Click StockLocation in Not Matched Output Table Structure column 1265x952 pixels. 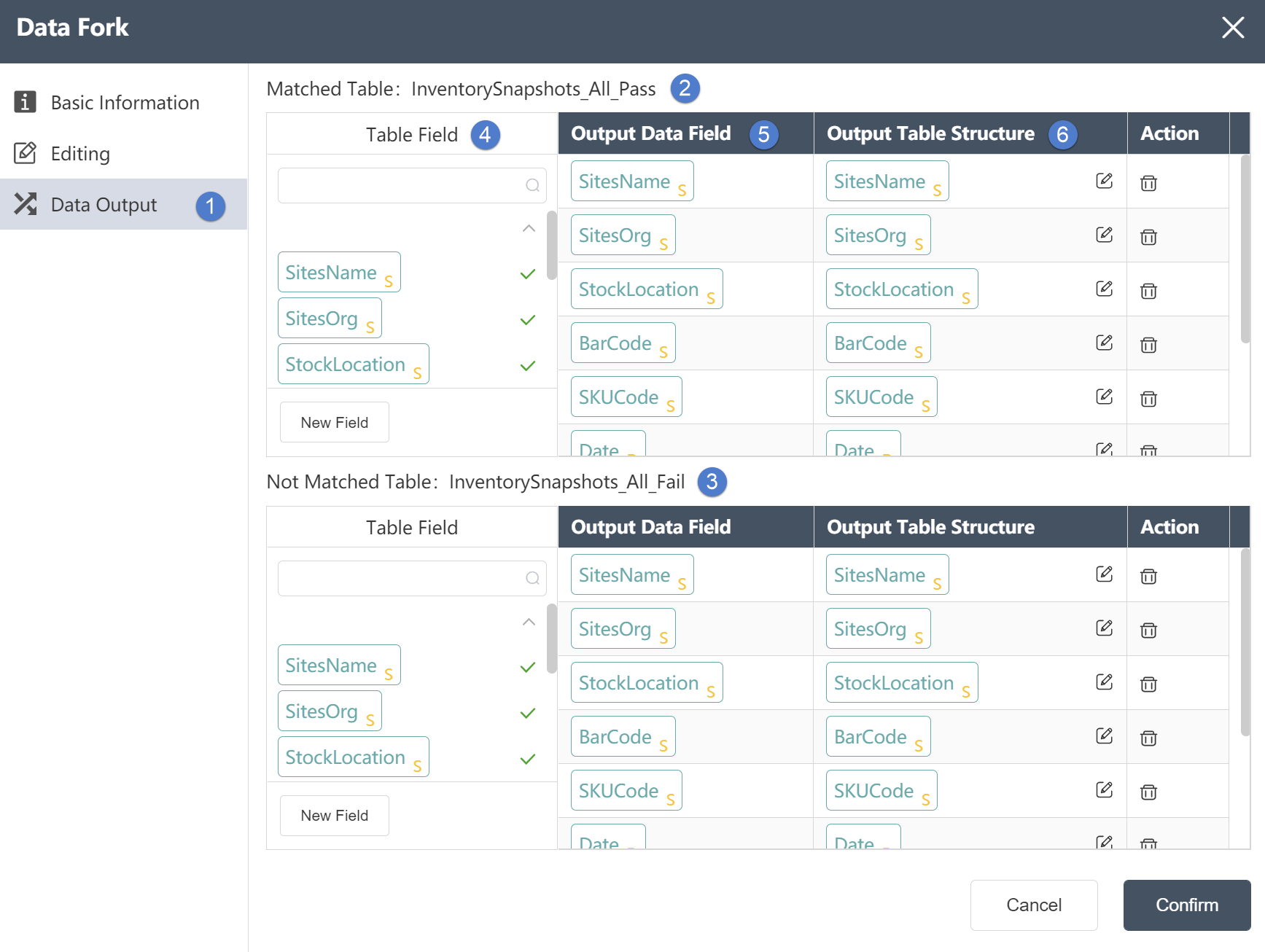[x=902, y=682]
